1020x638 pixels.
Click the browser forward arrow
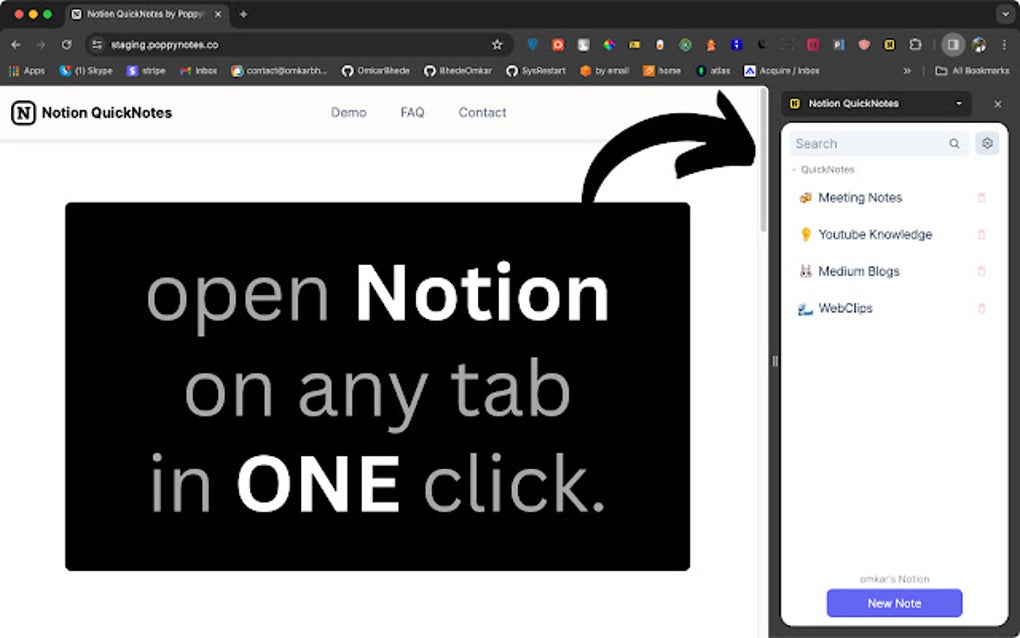[41, 45]
